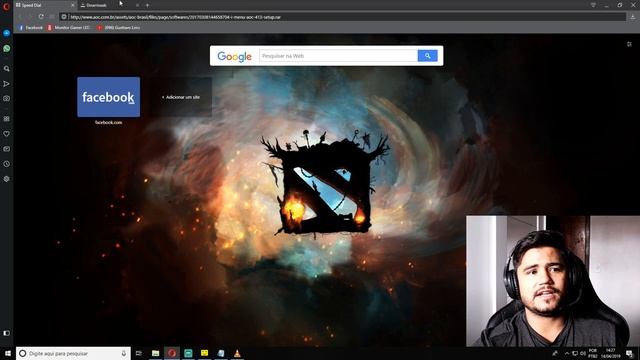Viewport: 640px width, 360px height.
Task: Open the sidebar search icon
Action: pyautogui.click(x=7, y=69)
